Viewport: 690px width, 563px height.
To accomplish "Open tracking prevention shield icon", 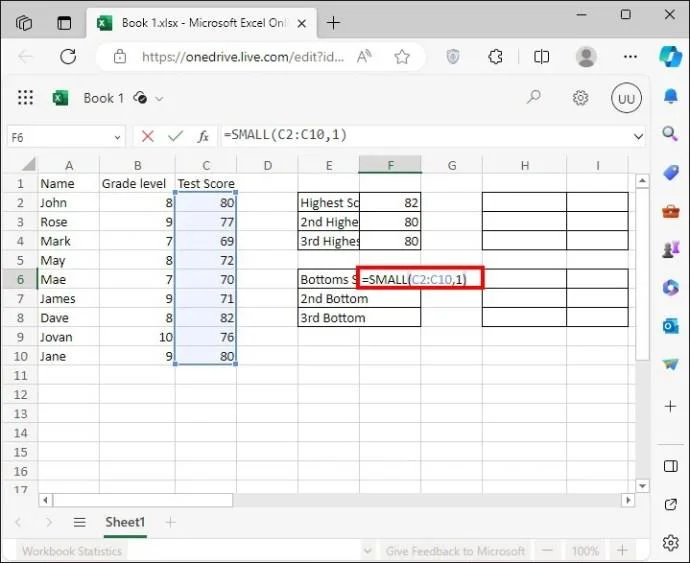I will click(453, 56).
